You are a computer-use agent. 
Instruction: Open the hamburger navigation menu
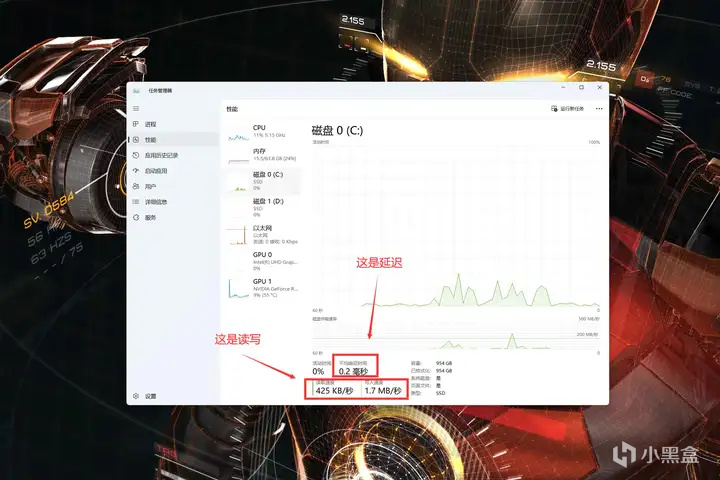click(136, 108)
